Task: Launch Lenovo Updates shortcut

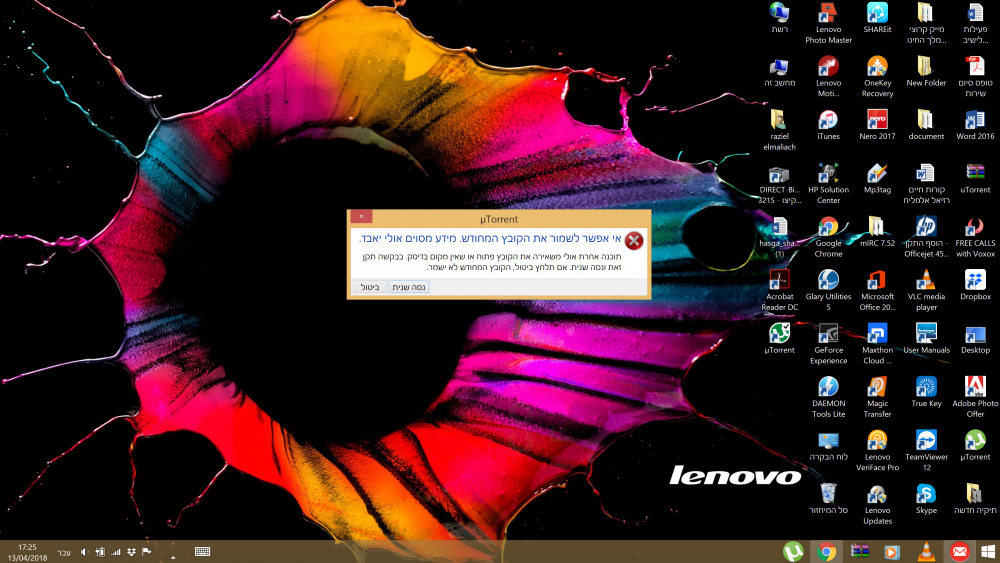Action: 878,504
